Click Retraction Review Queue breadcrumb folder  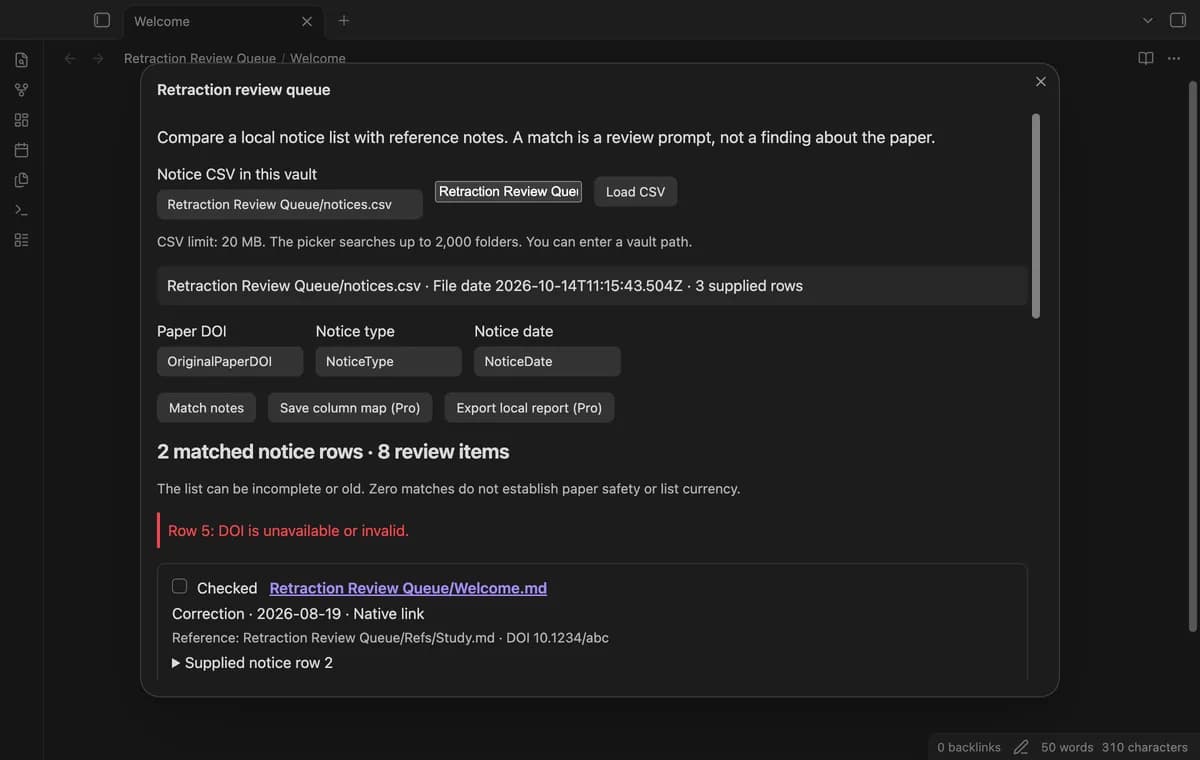pyautogui.click(x=199, y=58)
